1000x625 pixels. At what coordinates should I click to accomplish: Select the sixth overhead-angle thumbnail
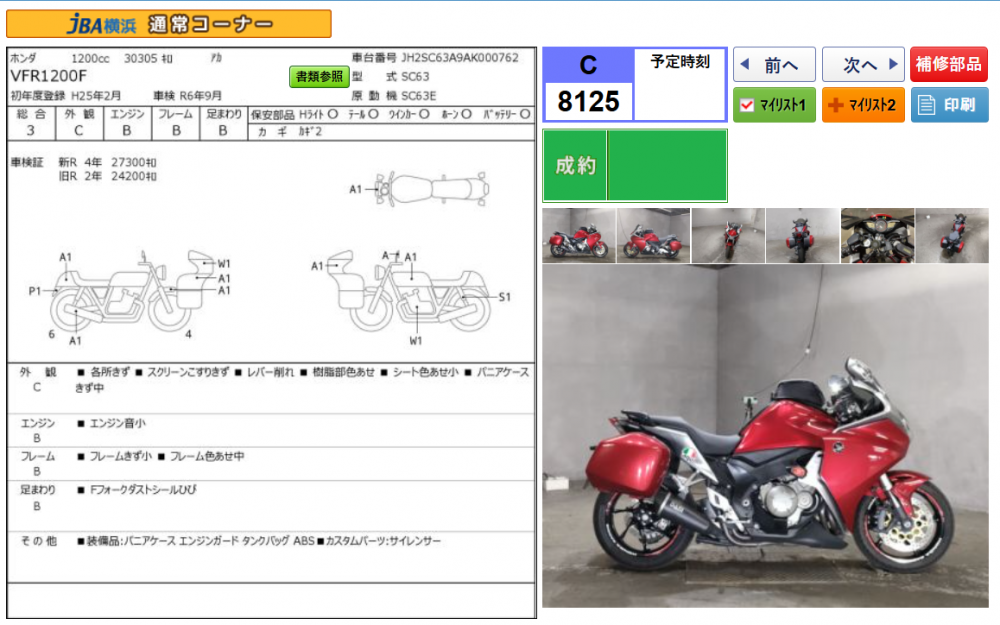tap(952, 235)
